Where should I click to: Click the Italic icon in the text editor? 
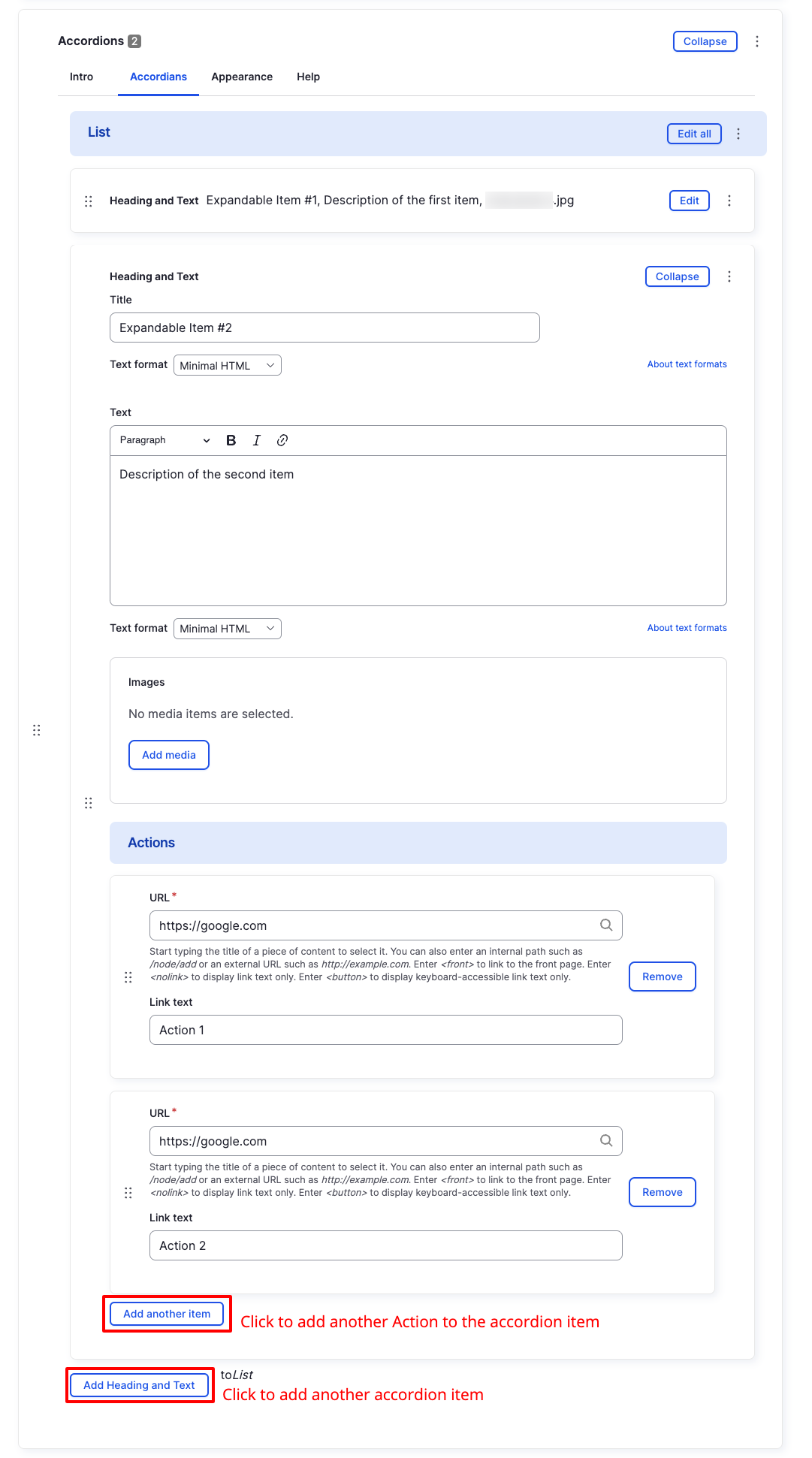(x=257, y=440)
